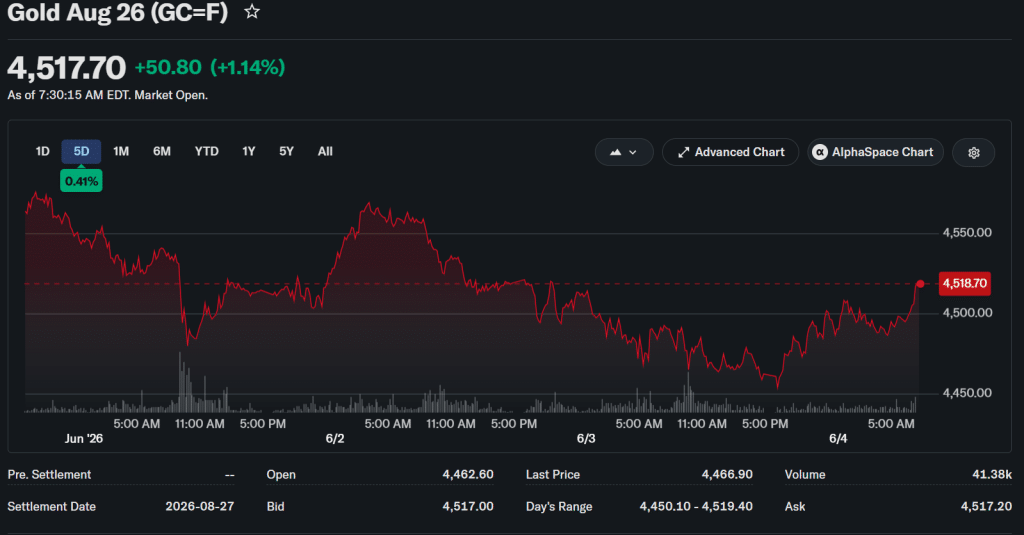Click the 6/4 date label
Image resolution: width=1024 pixels, height=535 pixels.
[838, 439]
